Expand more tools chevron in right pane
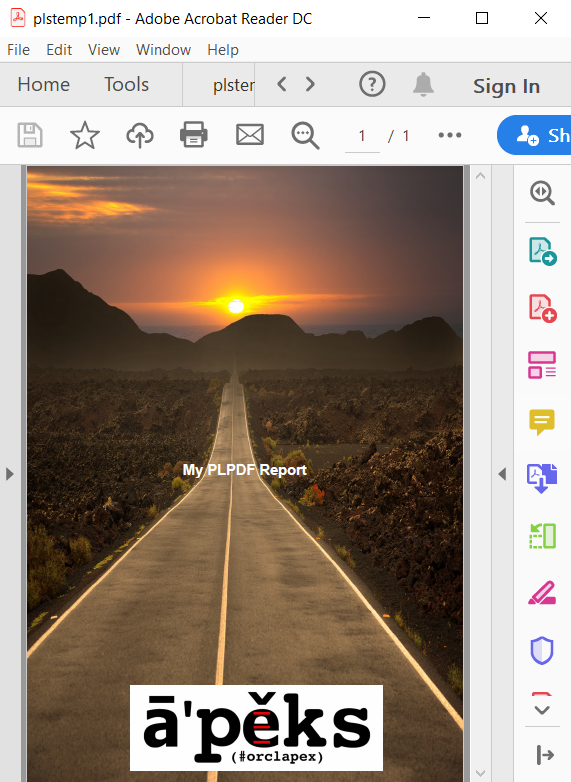This screenshot has height=782, width=571. (542, 710)
